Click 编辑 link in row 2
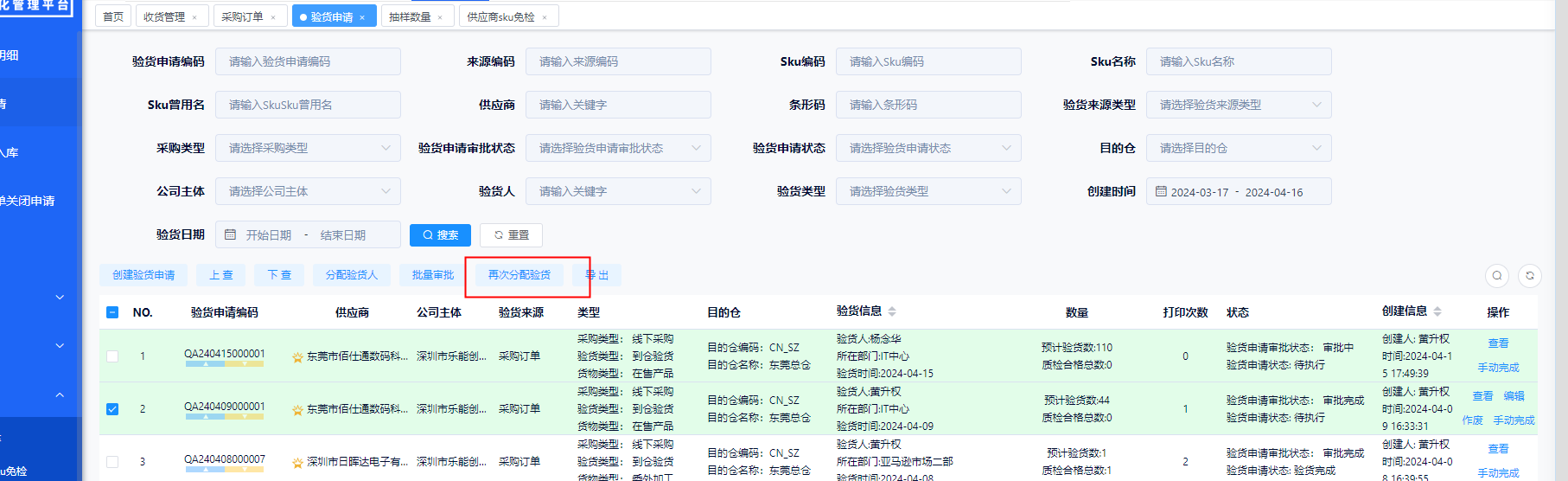This screenshot has width=1568, height=481. 1514,396
